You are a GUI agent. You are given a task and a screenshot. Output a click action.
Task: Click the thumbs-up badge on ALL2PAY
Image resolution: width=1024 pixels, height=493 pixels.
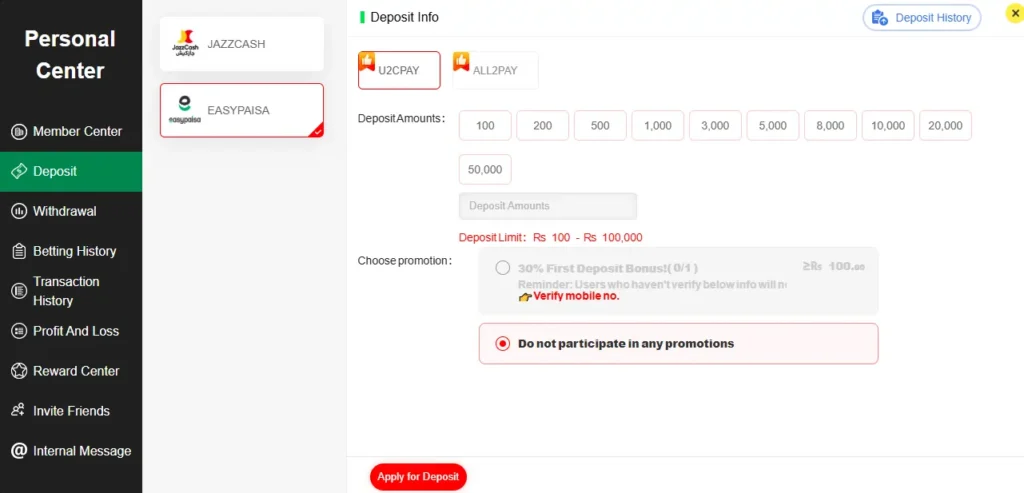(x=461, y=61)
